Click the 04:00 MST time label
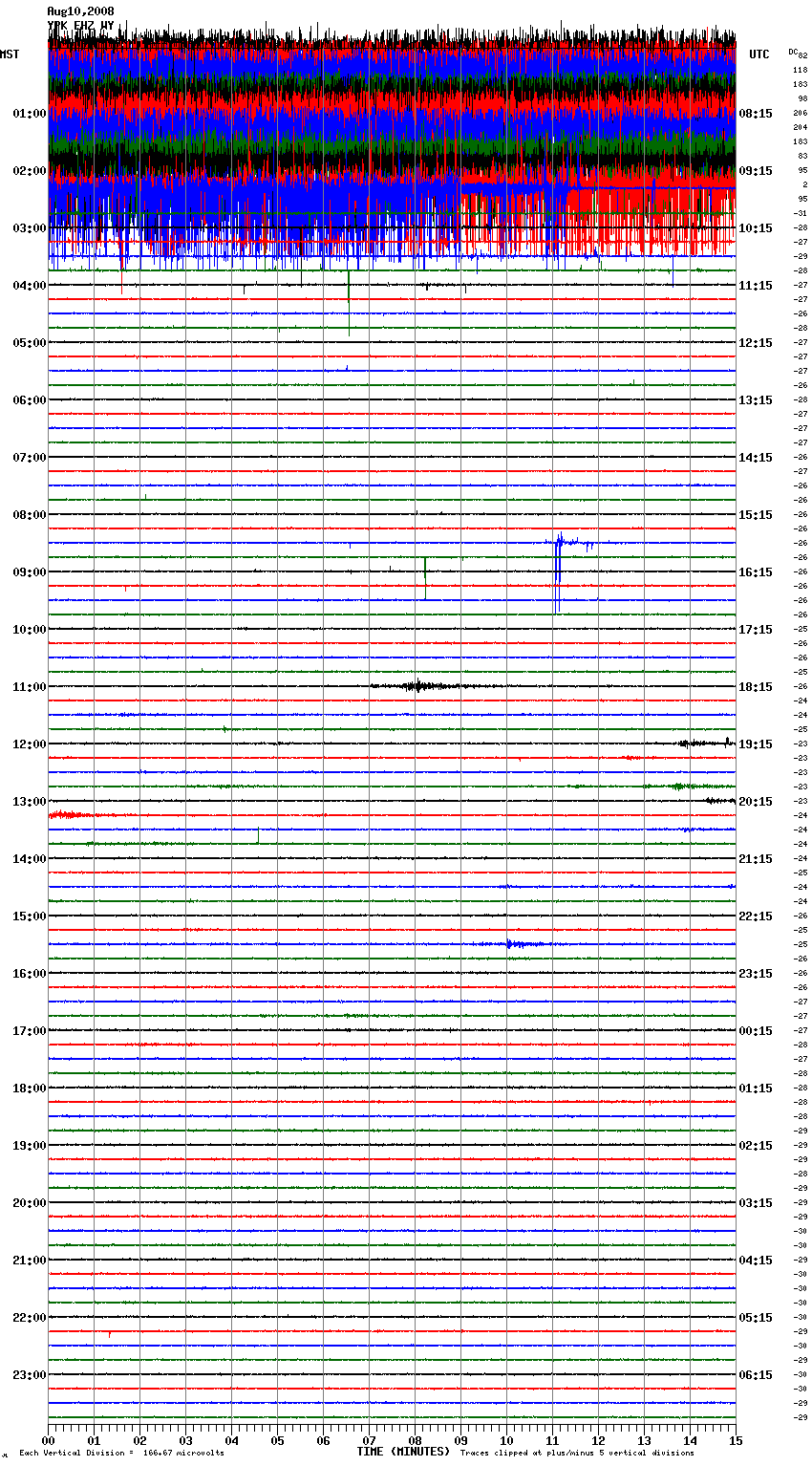 (30, 286)
